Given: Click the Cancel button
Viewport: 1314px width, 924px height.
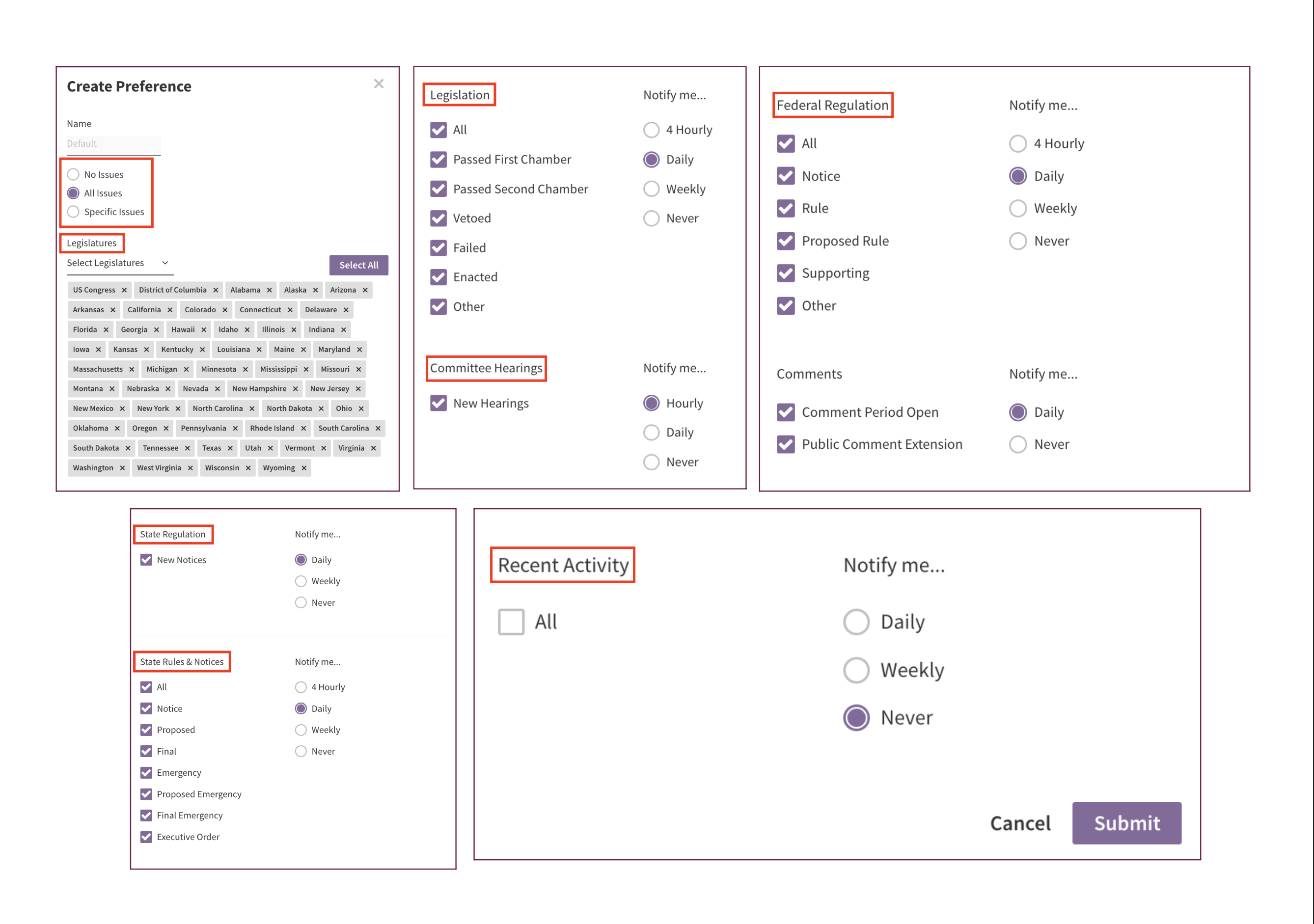Looking at the screenshot, I should pyautogui.click(x=1020, y=823).
